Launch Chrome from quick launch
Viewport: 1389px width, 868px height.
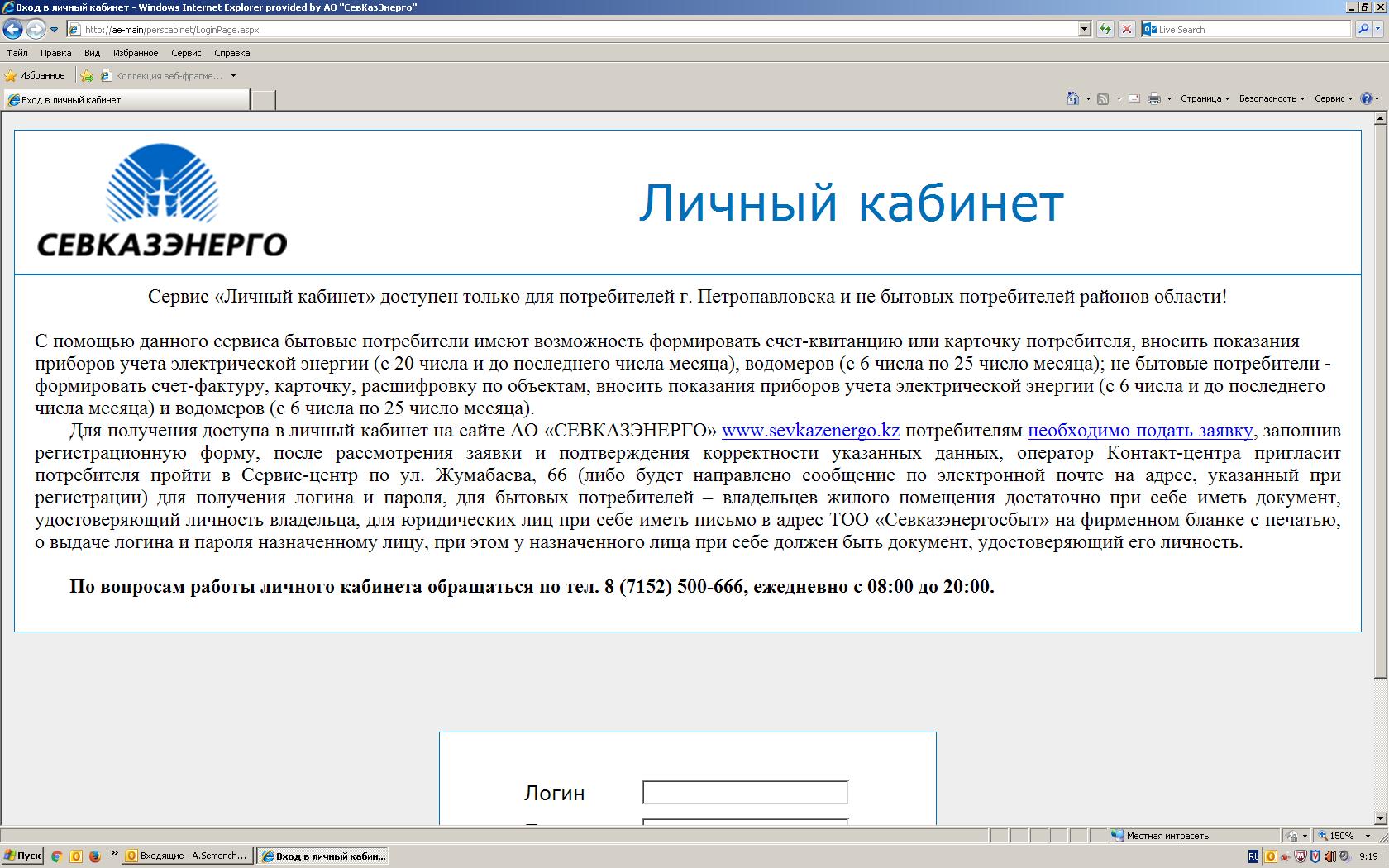56,856
